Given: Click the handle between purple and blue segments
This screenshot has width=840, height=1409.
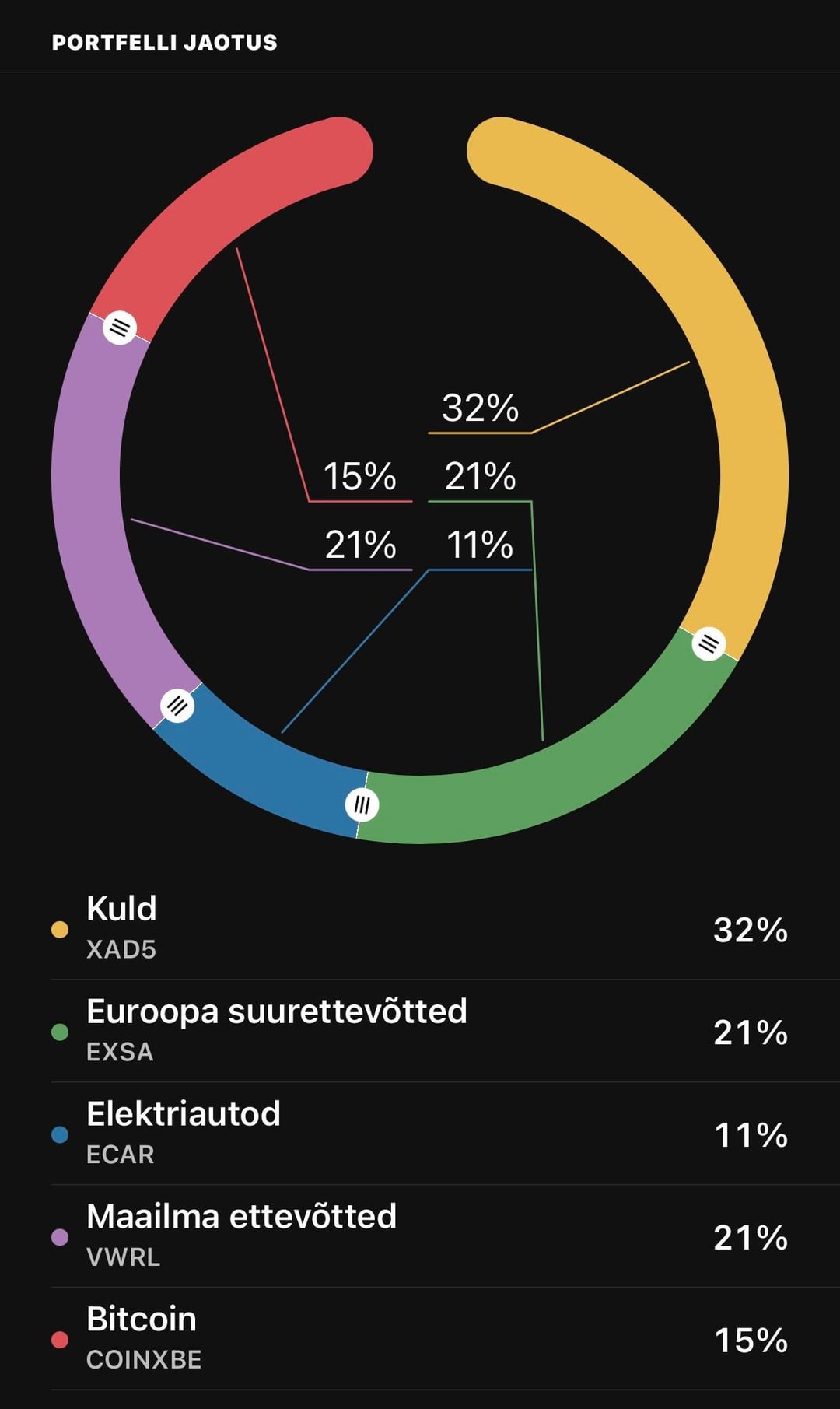Looking at the screenshot, I should [x=177, y=706].
